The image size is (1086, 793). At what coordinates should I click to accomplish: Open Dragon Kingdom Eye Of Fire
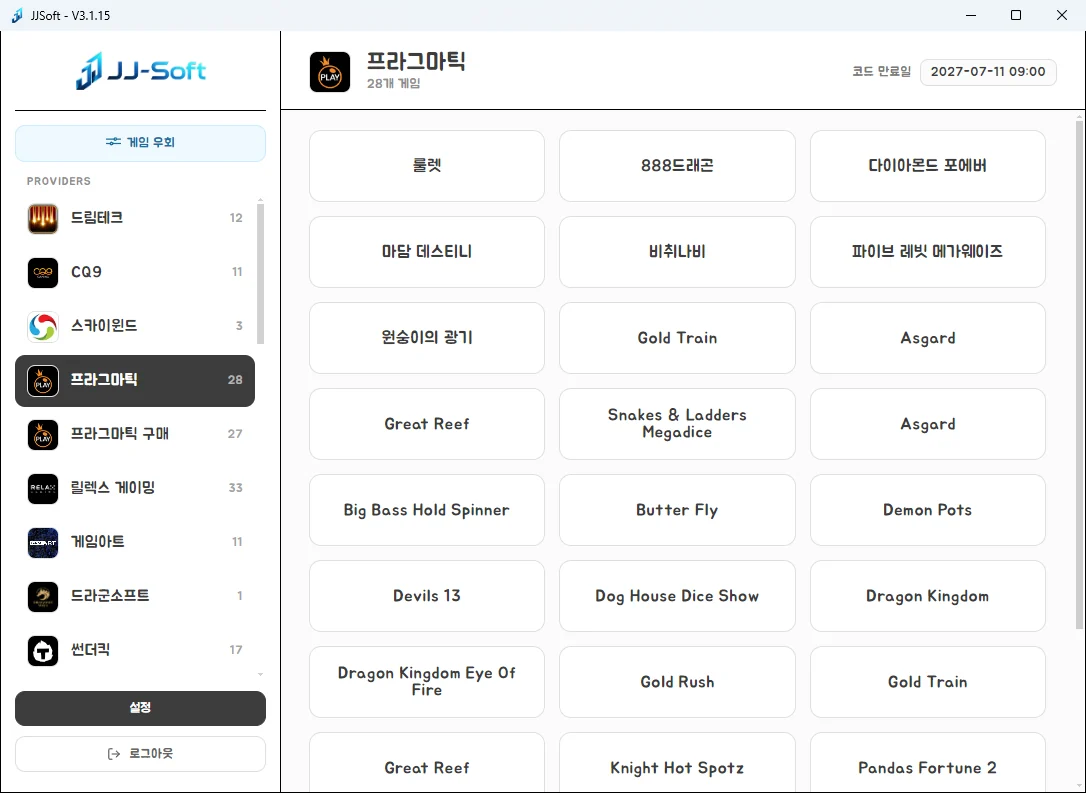[427, 681]
